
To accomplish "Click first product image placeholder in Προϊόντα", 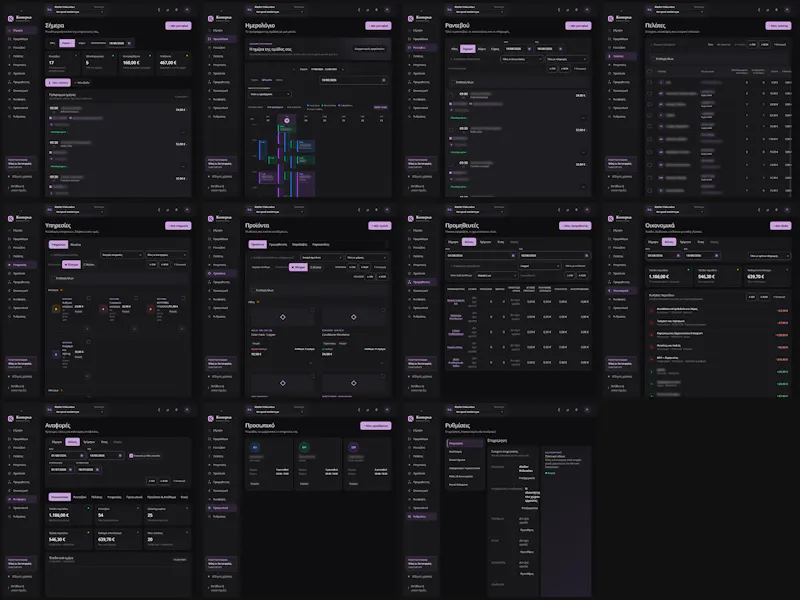I will (282, 317).
